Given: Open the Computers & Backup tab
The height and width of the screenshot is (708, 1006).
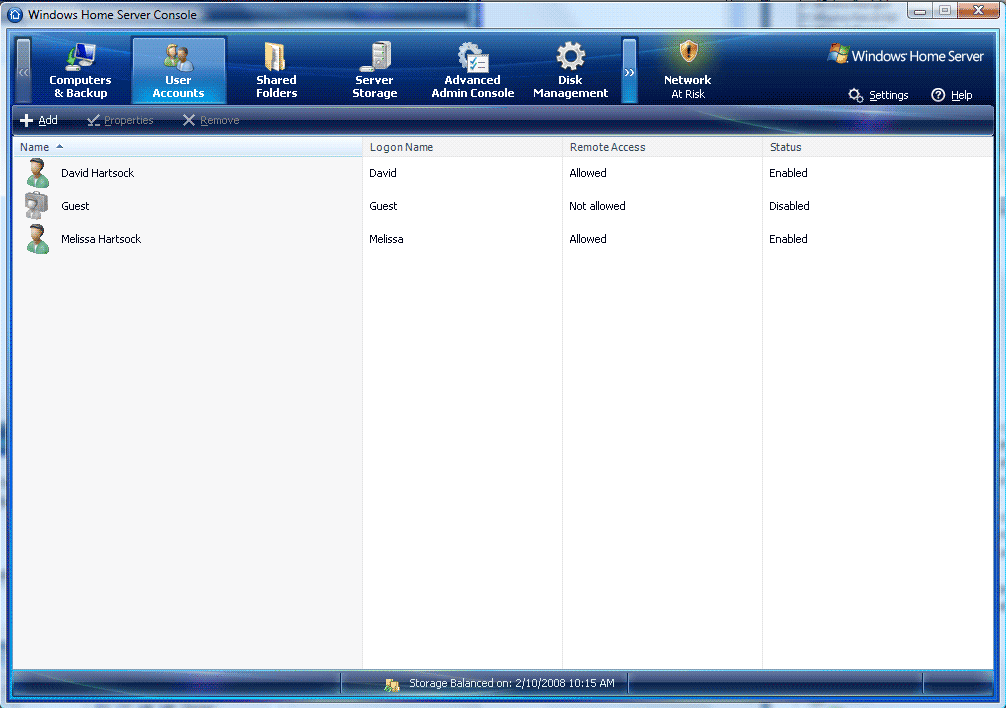Looking at the screenshot, I should tap(80, 70).
